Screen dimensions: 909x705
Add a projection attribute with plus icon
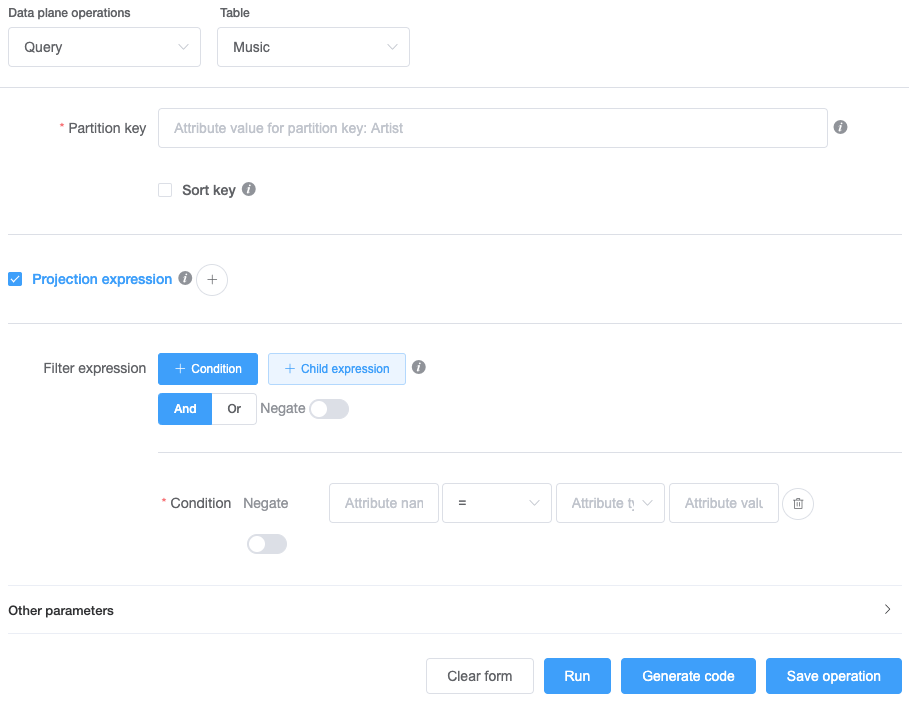(212, 280)
